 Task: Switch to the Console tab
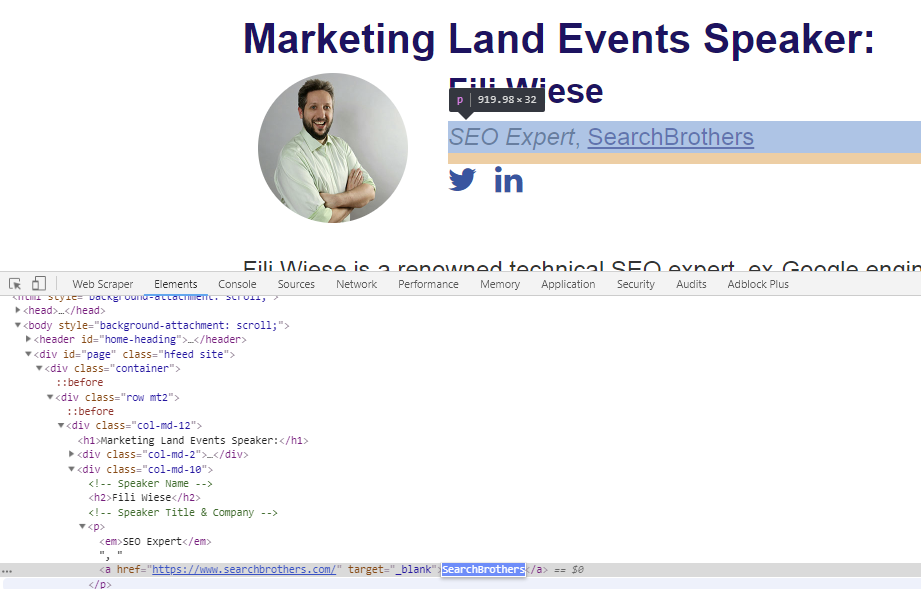tap(237, 284)
